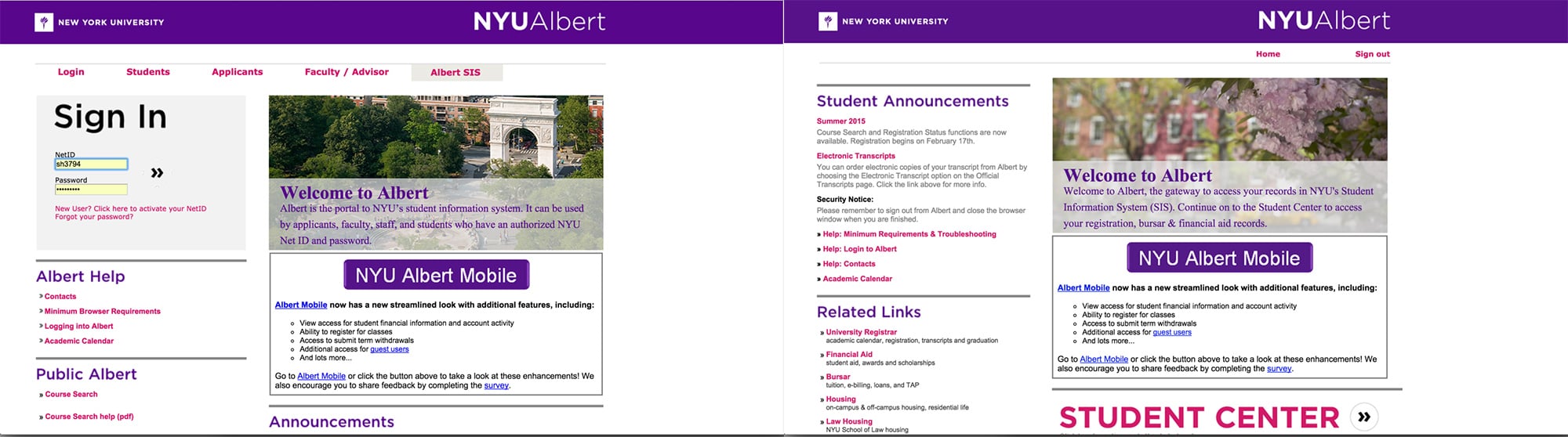Image resolution: width=1568 pixels, height=437 pixels.
Task: Click the NYU torch logo in right header
Action: 828,21
